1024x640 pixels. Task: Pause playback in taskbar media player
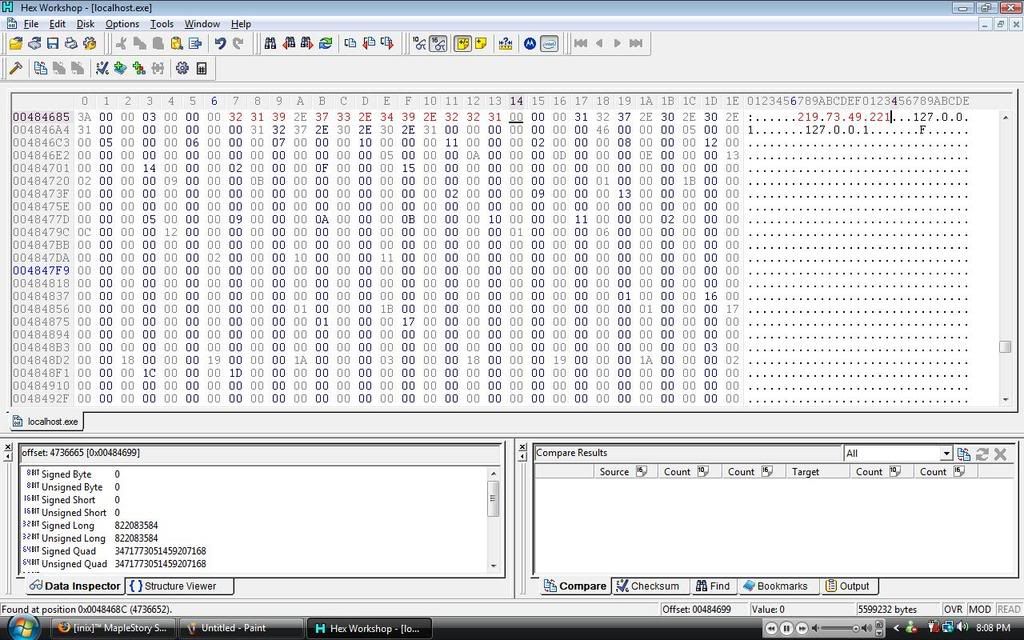click(786, 628)
